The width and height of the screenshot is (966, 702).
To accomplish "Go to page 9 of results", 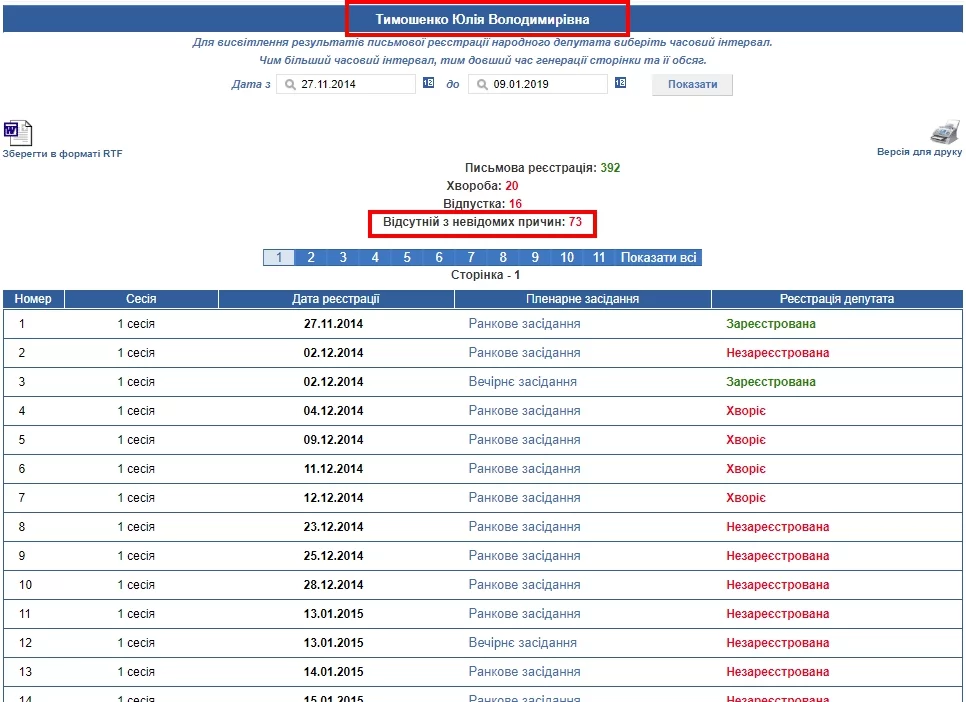I will (x=535, y=258).
